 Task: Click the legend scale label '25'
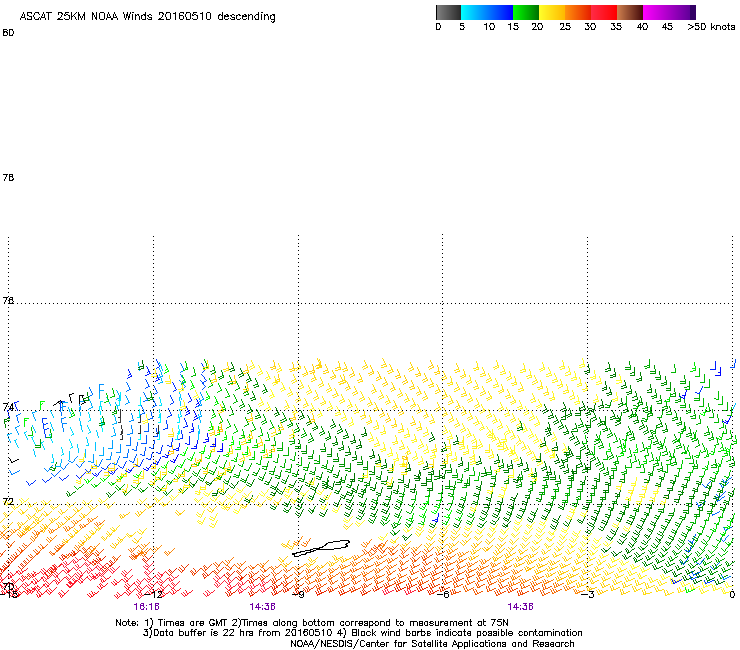pyautogui.click(x=565, y=27)
